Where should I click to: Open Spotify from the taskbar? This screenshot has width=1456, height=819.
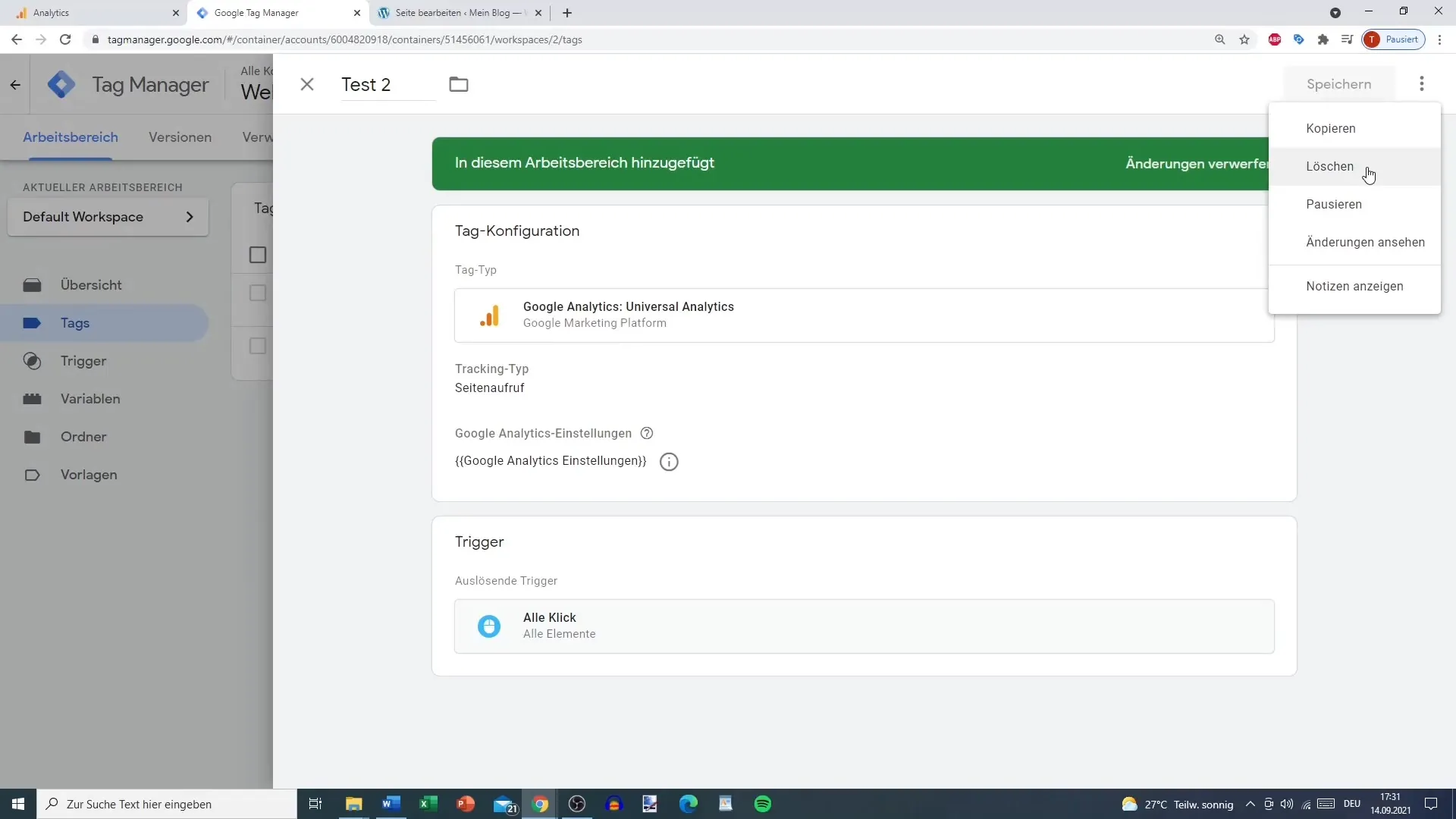(x=763, y=804)
